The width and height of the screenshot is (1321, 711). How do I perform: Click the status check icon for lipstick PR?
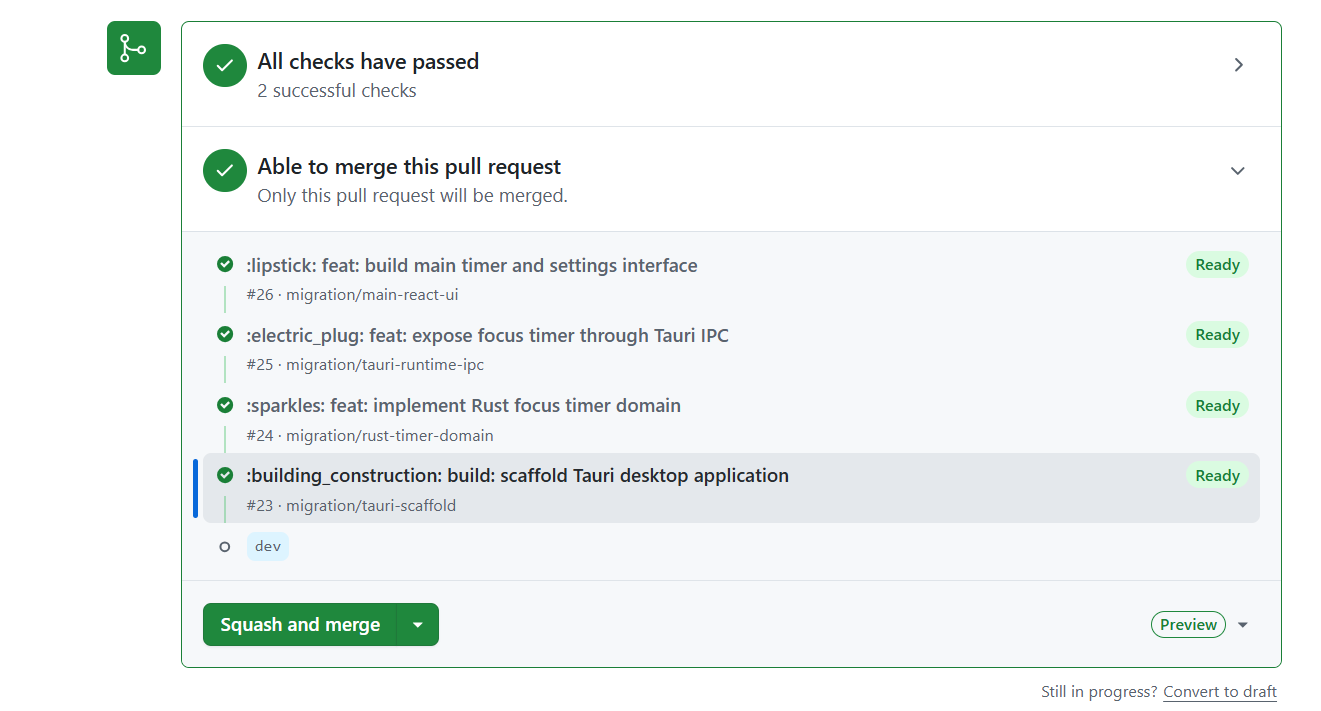tap(225, 264)
